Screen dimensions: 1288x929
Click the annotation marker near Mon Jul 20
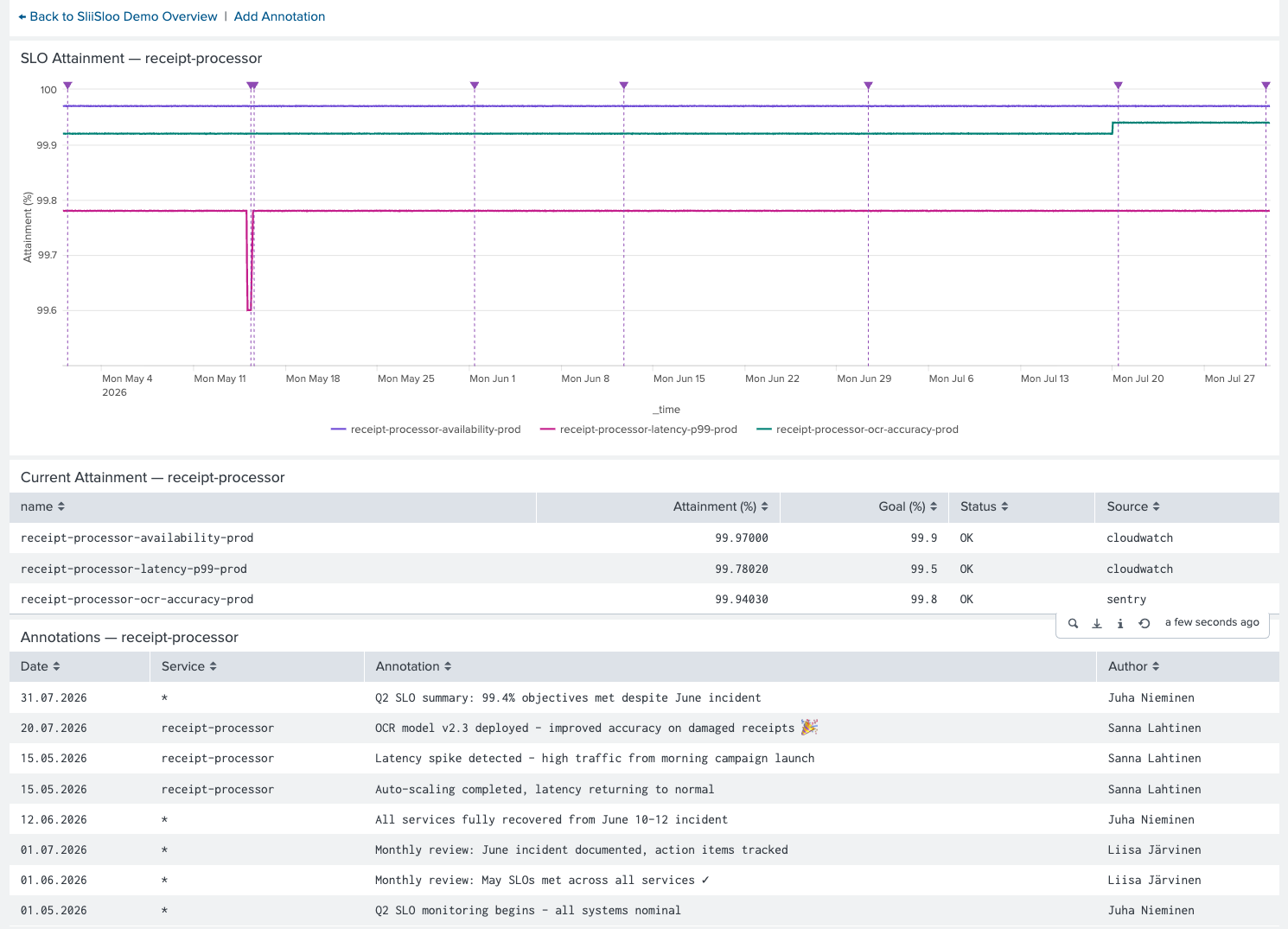point(1118,86)
